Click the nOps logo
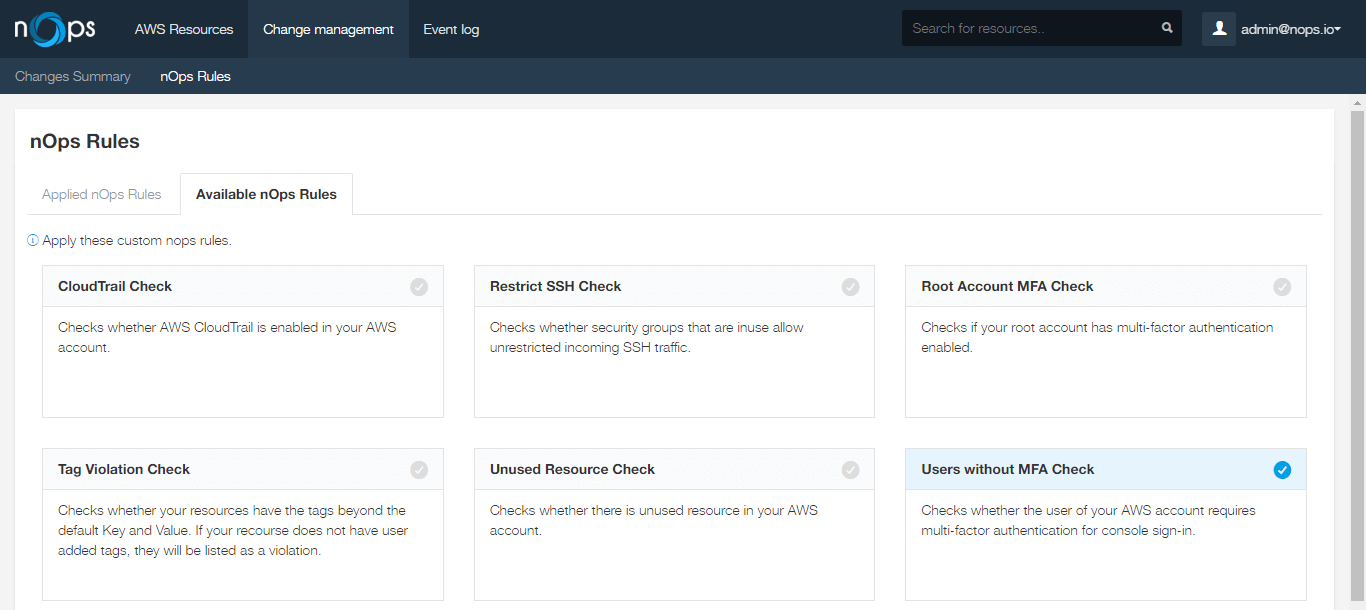1366x610 pixels. 55,29
